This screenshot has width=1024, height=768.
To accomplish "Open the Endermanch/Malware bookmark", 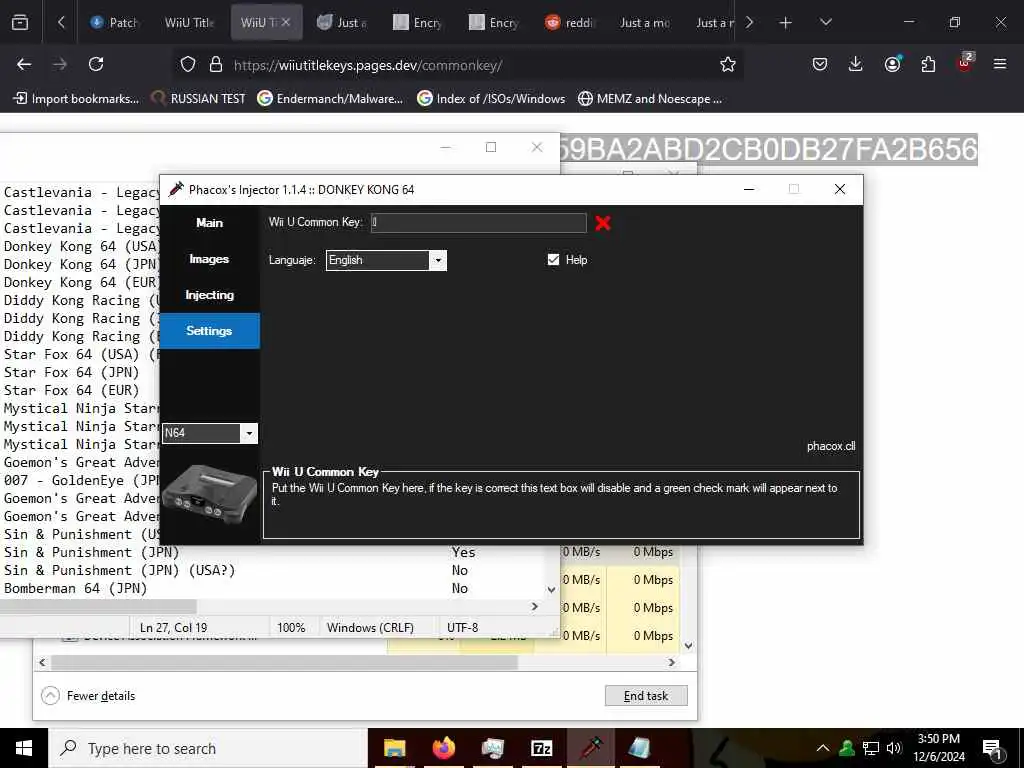I will pos(330,99).
